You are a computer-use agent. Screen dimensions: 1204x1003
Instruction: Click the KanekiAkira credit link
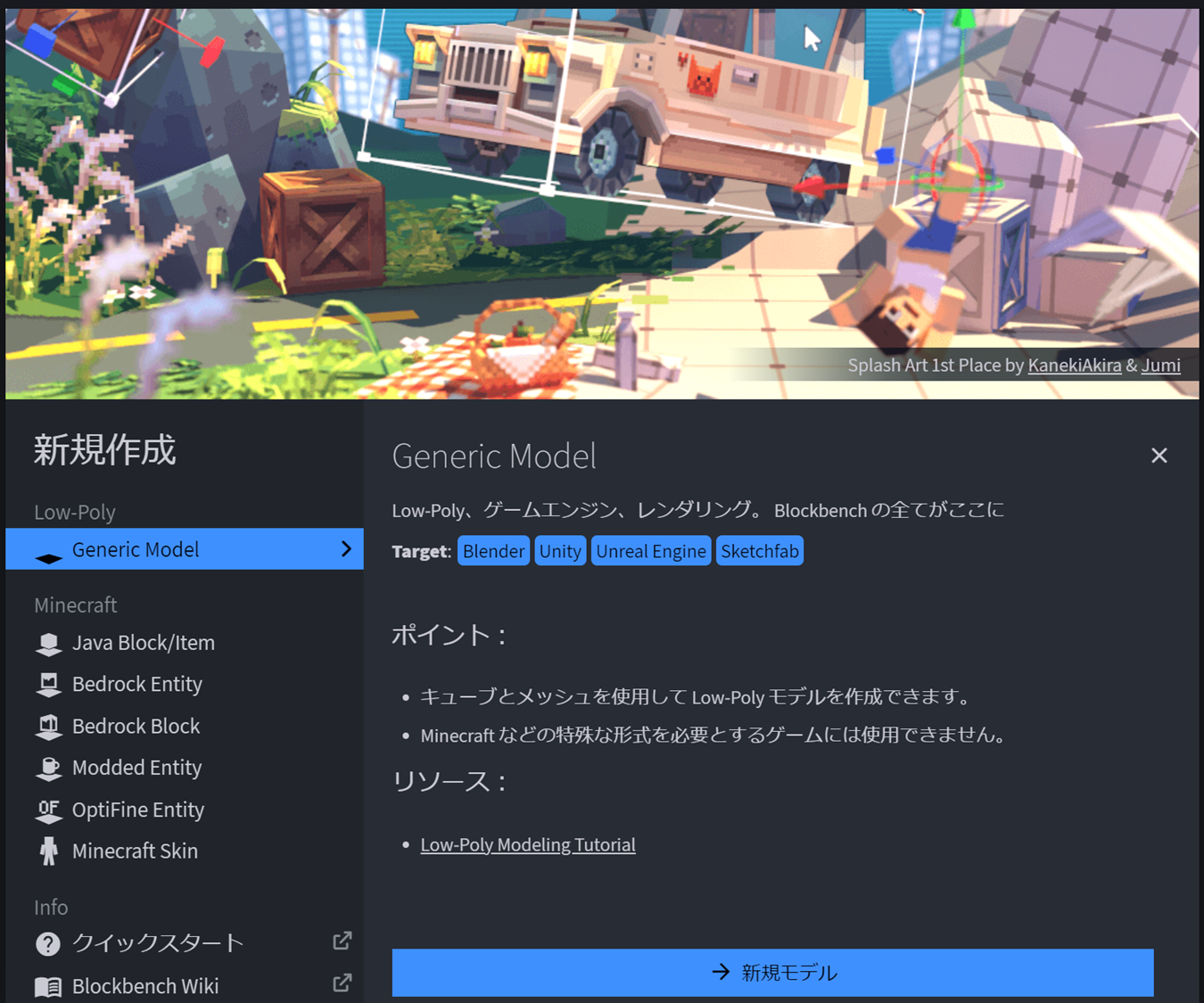tap(1075, 365)
